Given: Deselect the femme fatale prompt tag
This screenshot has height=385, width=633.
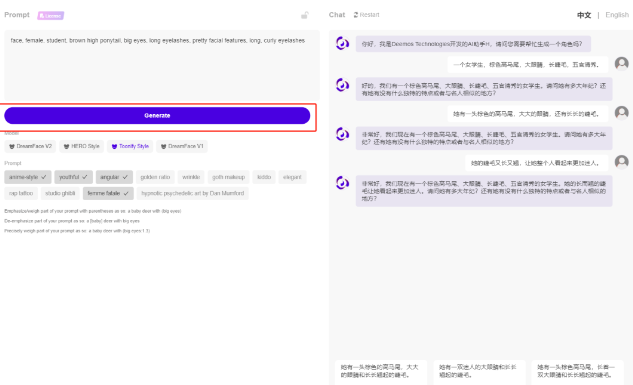Looking at the screenshot, I should [108, 193].
